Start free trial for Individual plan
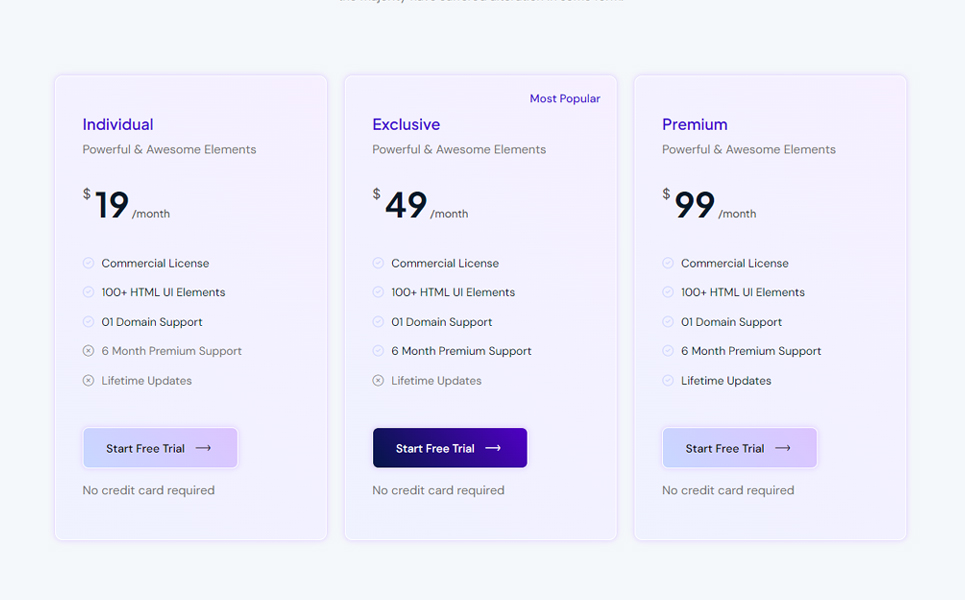Screen dimensions: 965x600 click(x=160, y=448)
